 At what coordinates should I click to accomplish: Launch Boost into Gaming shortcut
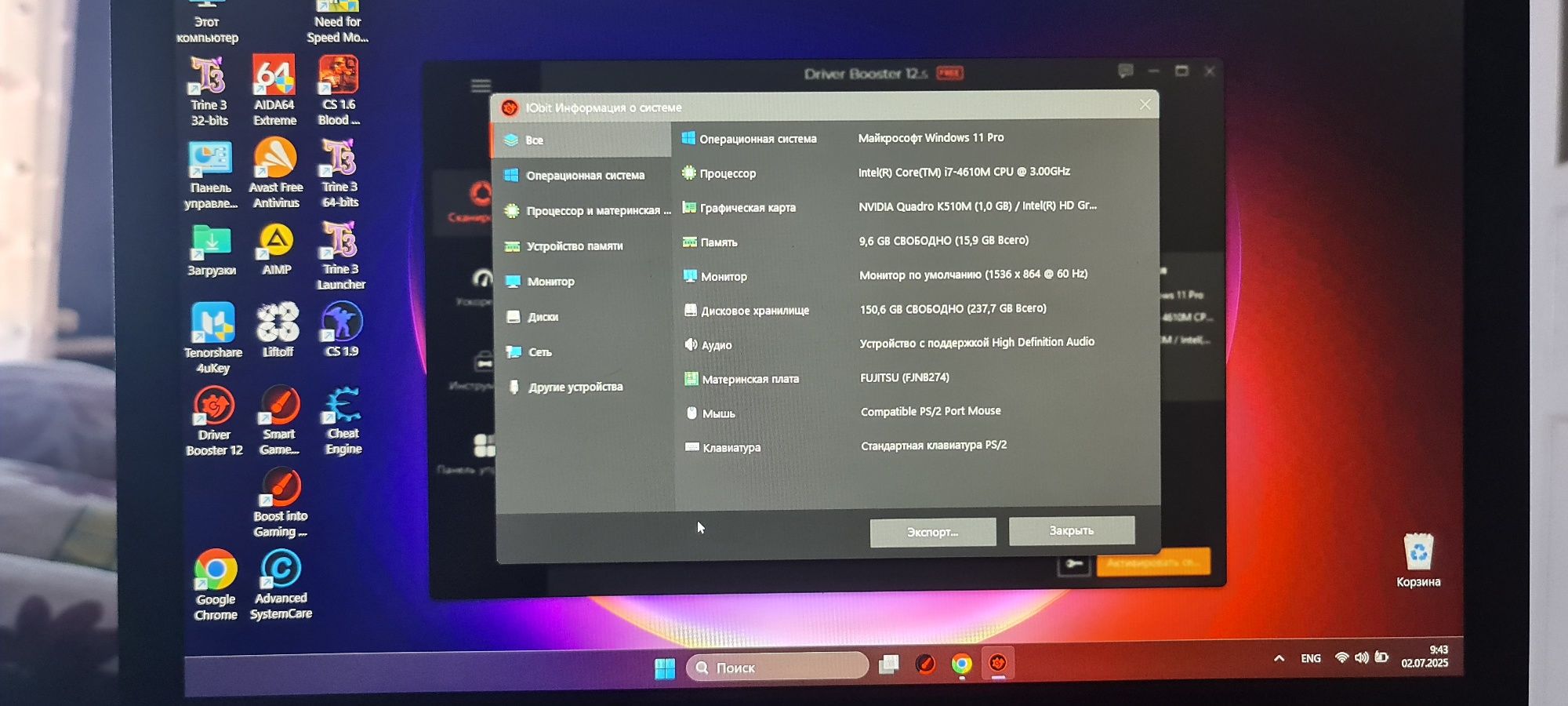[x=281, y=504]
